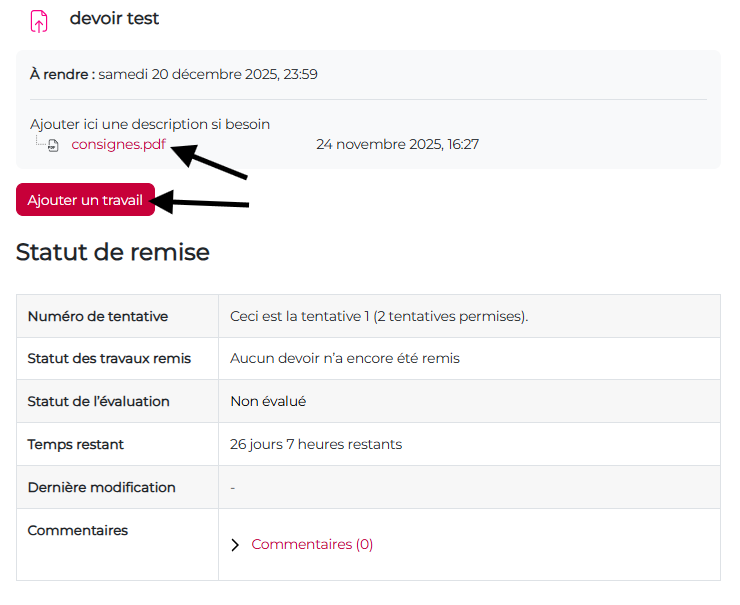Screen dimensions: 740x605
Task: Click the Aucun devoir n'a encore été remis text
Action: click(345, 358)
